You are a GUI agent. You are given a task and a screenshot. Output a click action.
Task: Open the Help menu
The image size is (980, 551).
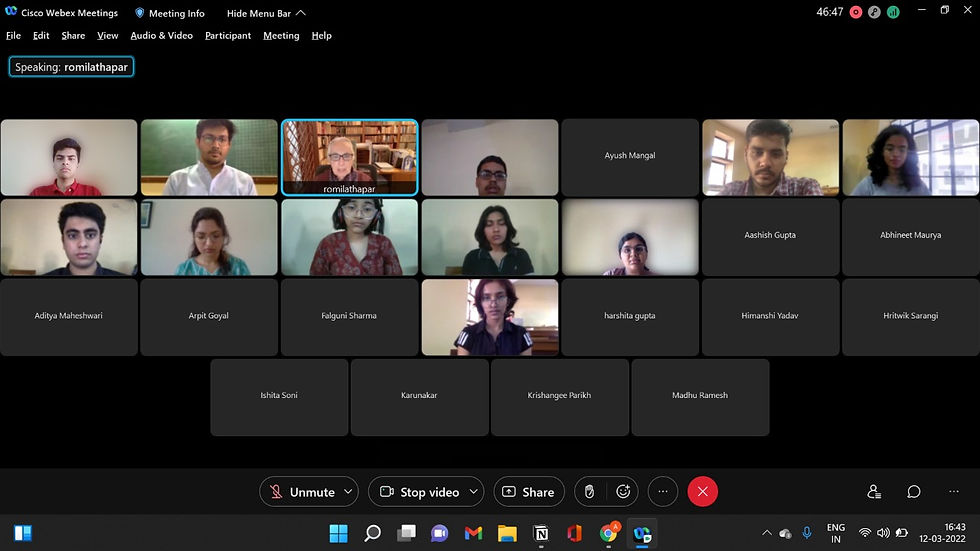[x=321, y=36]
